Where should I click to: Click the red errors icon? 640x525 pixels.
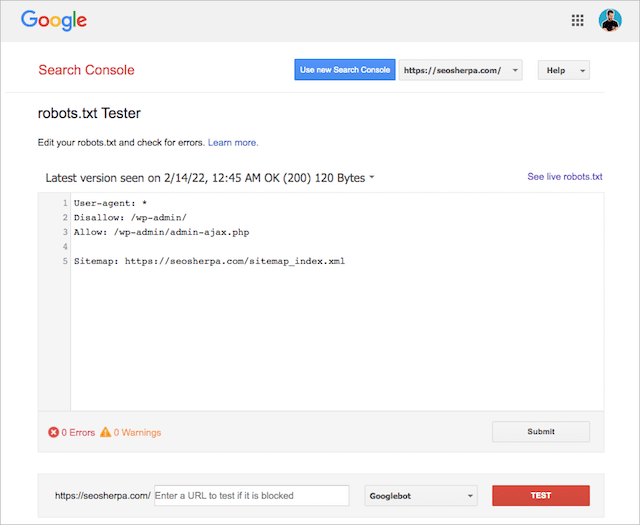[x=53, y=432]
